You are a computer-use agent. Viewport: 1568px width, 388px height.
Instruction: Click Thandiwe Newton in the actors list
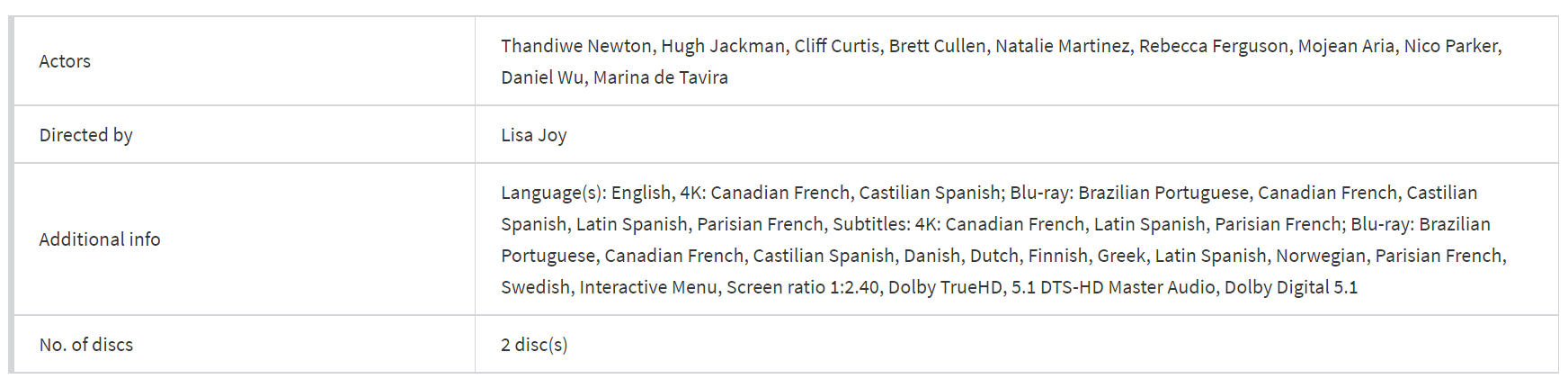pos(576,46)
